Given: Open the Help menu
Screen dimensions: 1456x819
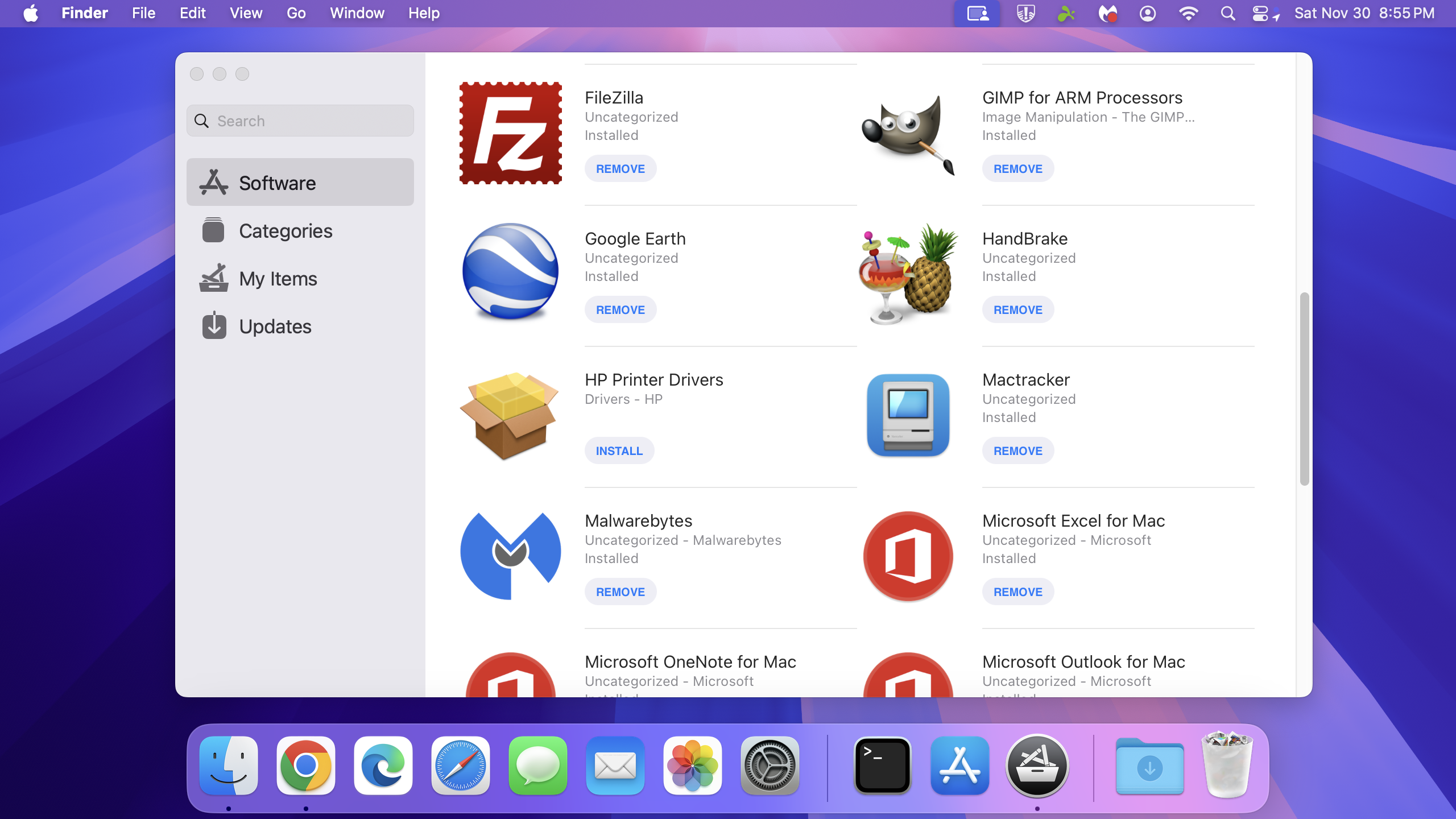Looking at the screenshot, I should [424, 13].
